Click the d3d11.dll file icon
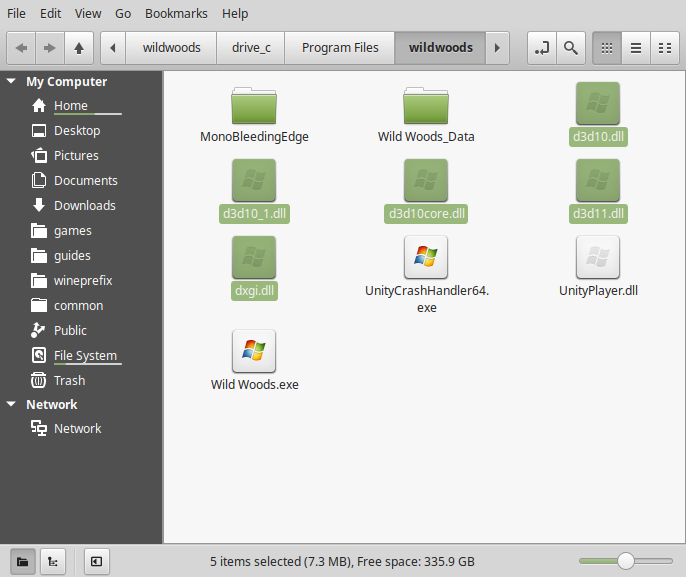This screenshot has height=577, width=686. coord(598,181)
